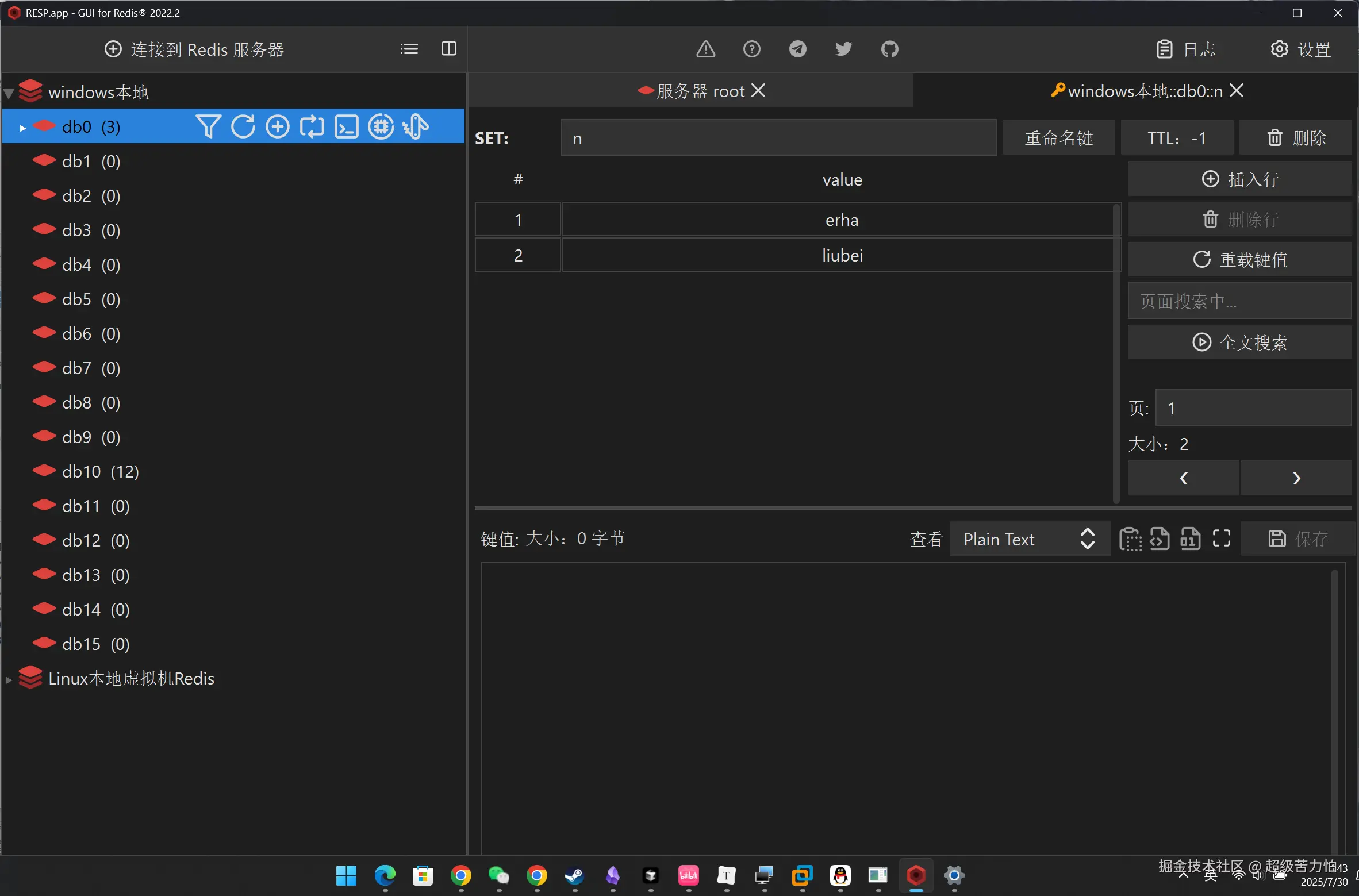
Task: Expand the Linux本地虚拟机Redis connection
Action: [9, 679]
